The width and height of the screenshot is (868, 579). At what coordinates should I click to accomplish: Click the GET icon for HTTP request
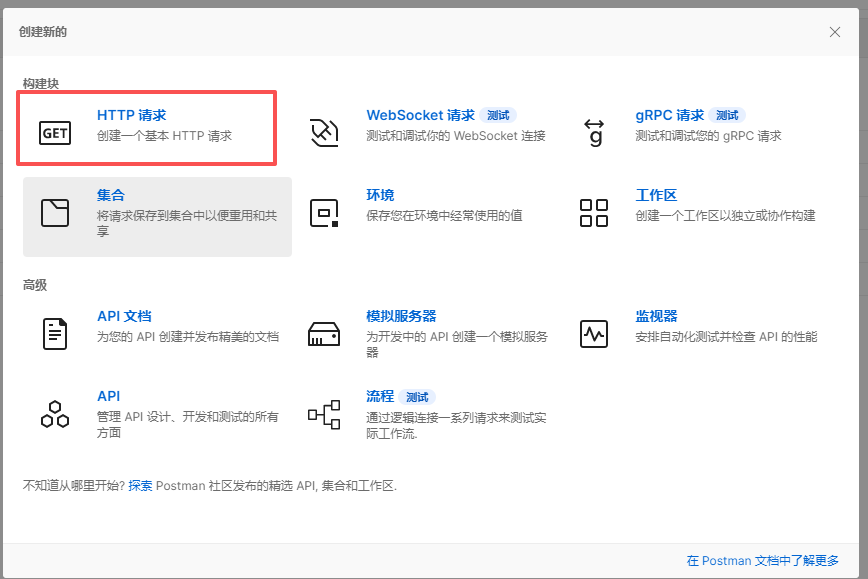[x=55, y=133]
